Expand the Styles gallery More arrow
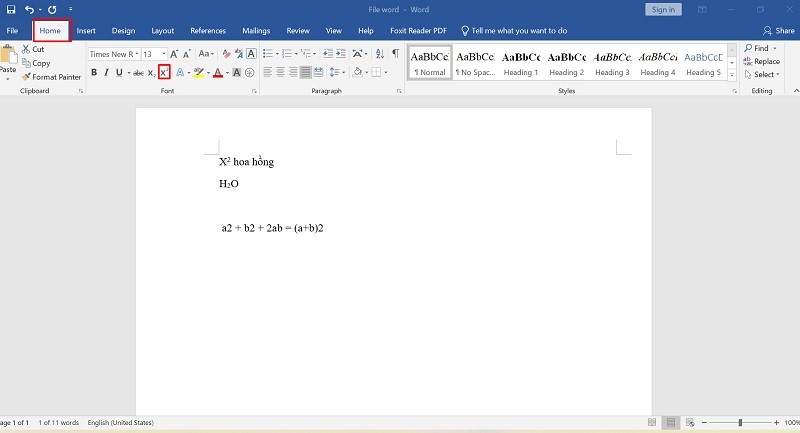 (x=732, y=75)
